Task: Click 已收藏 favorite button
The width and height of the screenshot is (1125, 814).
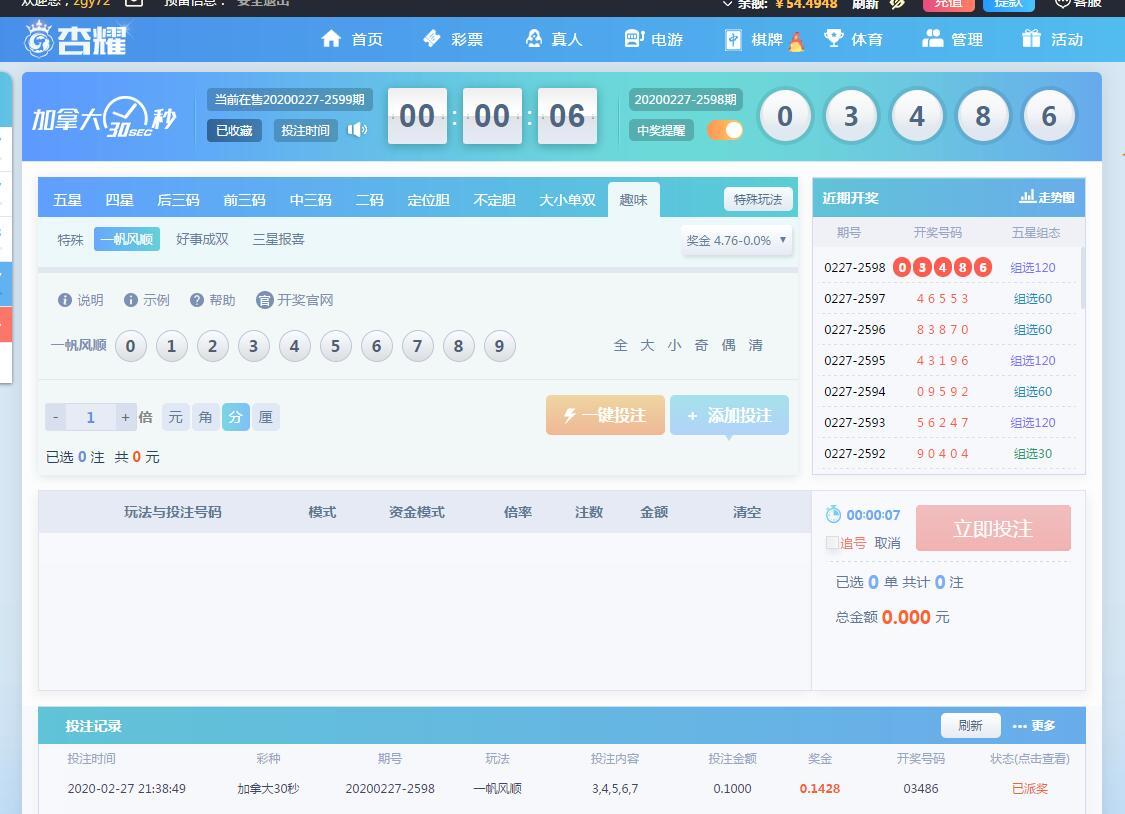Action: click(234, 130)
